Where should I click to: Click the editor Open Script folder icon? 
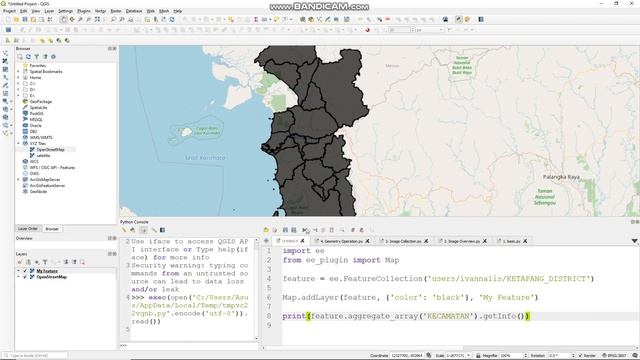coord(266,230)
